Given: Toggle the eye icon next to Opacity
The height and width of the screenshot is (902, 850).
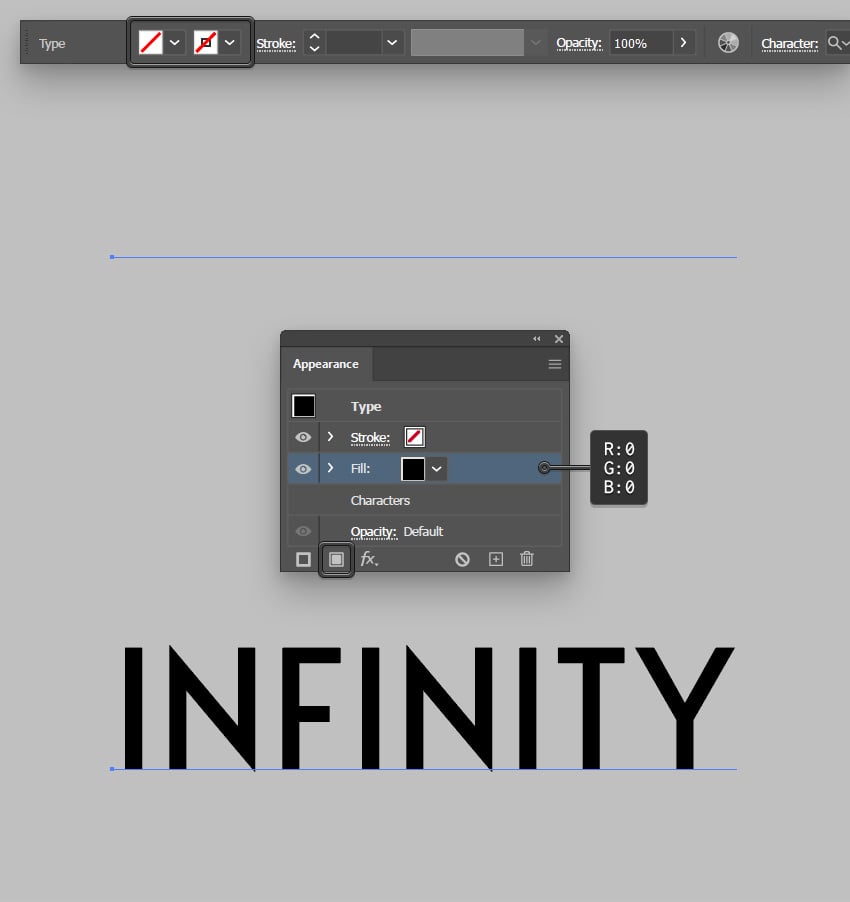Looking at the screenshot, I should tap(303, 531).
